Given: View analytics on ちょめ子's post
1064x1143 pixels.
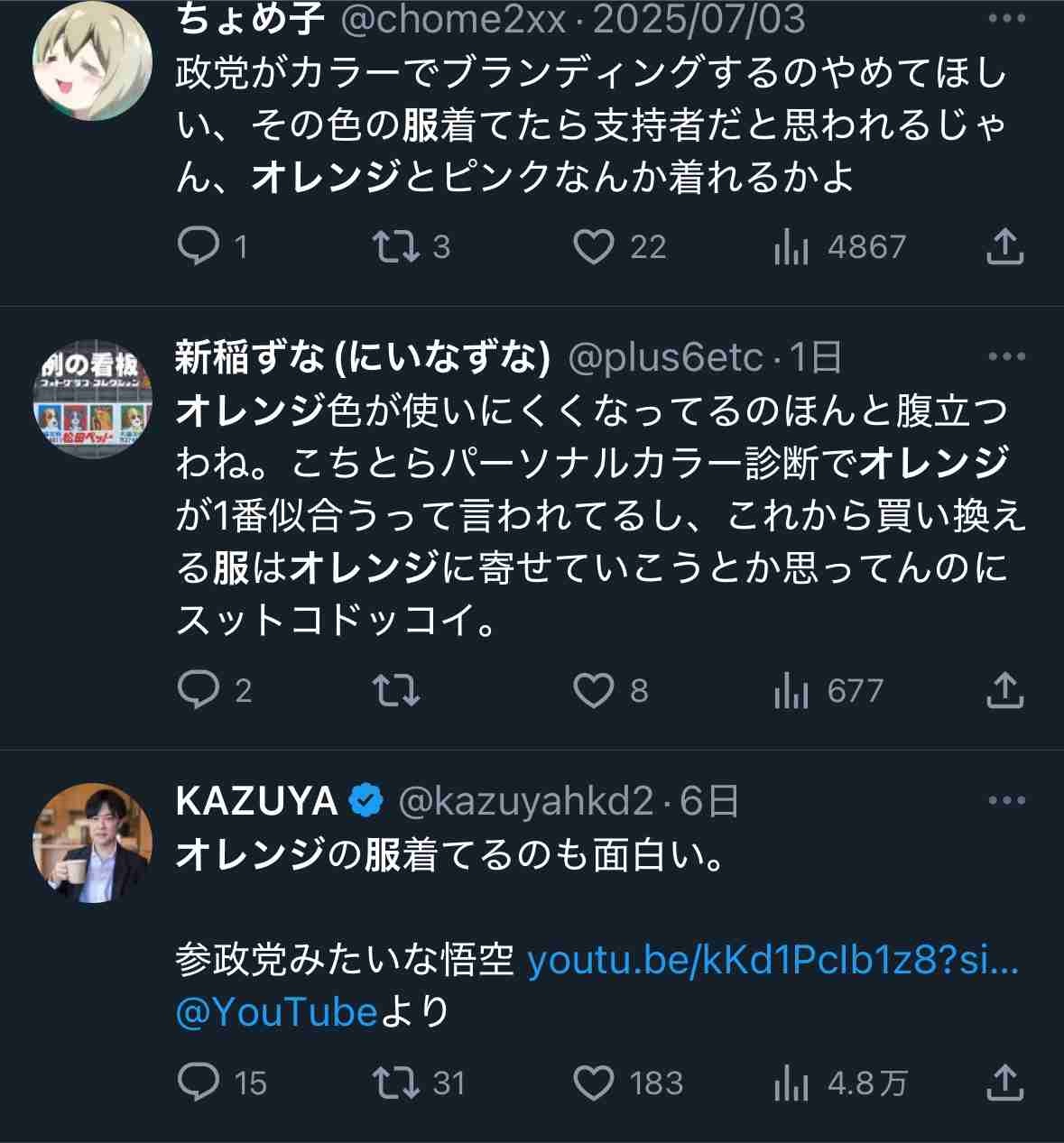Looking at the screenshot, I should click(791, 246).
